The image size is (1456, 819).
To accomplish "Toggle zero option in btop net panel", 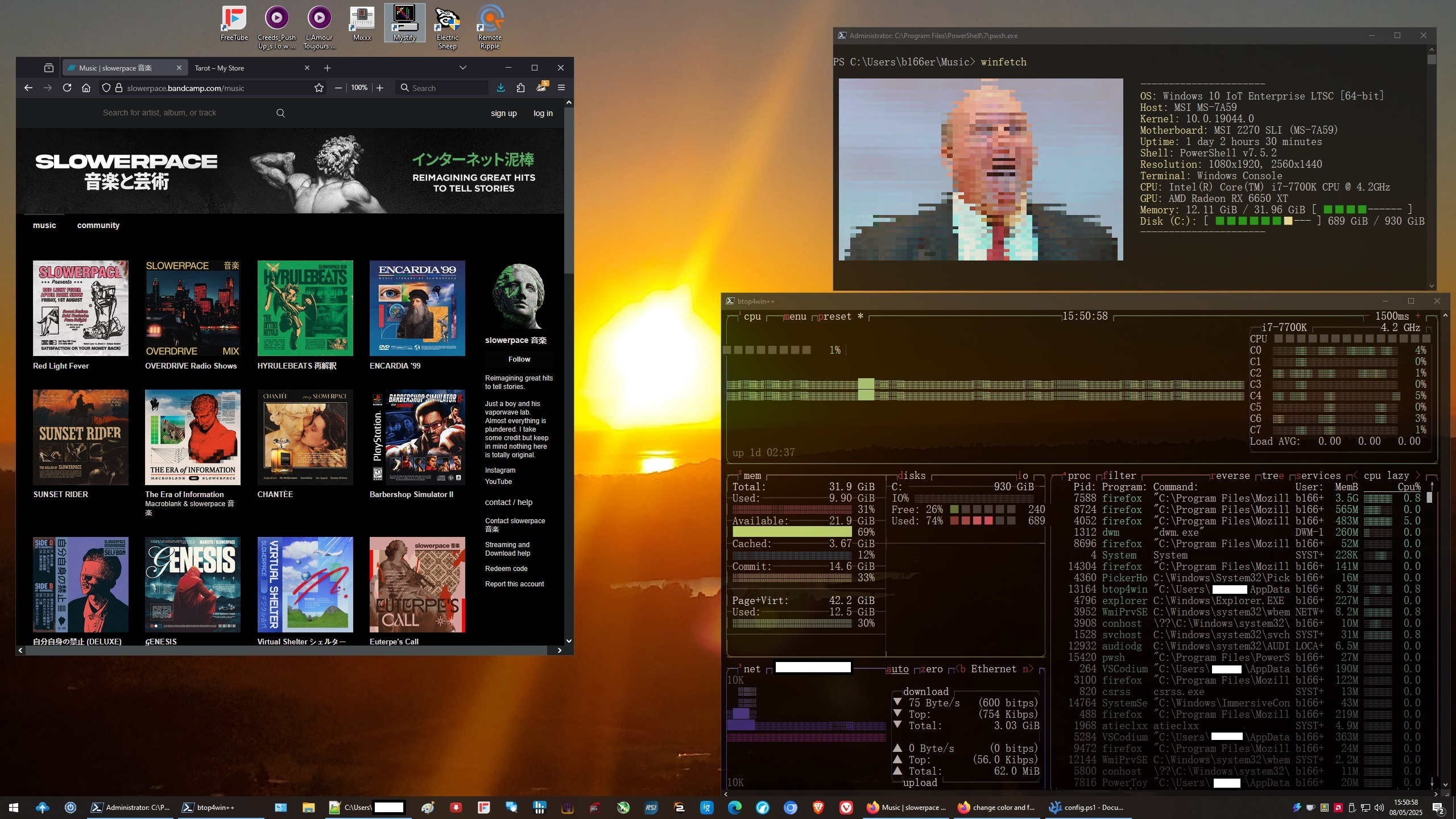I will click(x=931, y=669).
